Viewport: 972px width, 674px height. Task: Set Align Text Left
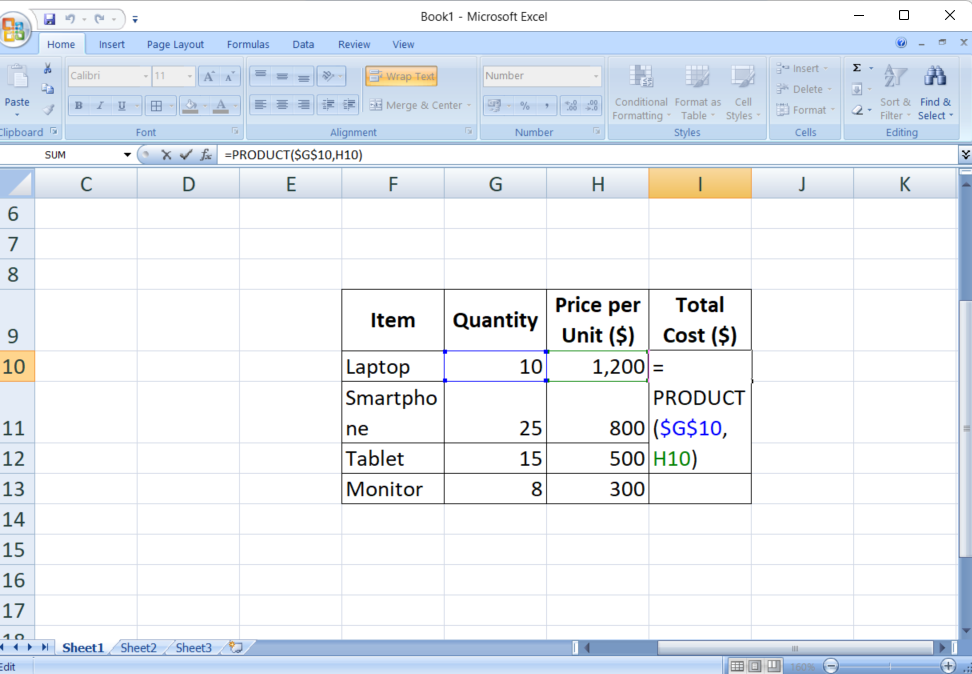click(260, 105)
